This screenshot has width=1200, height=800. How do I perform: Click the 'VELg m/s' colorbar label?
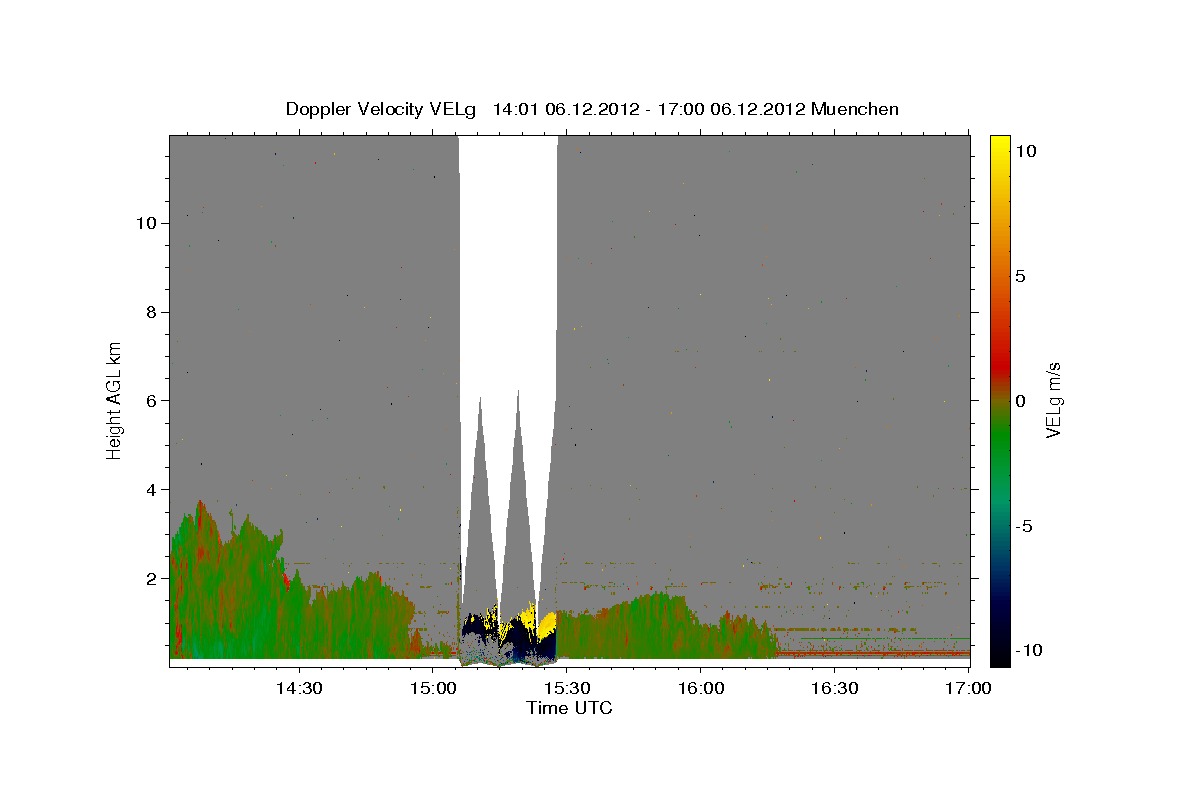[x=1054, y=400]
